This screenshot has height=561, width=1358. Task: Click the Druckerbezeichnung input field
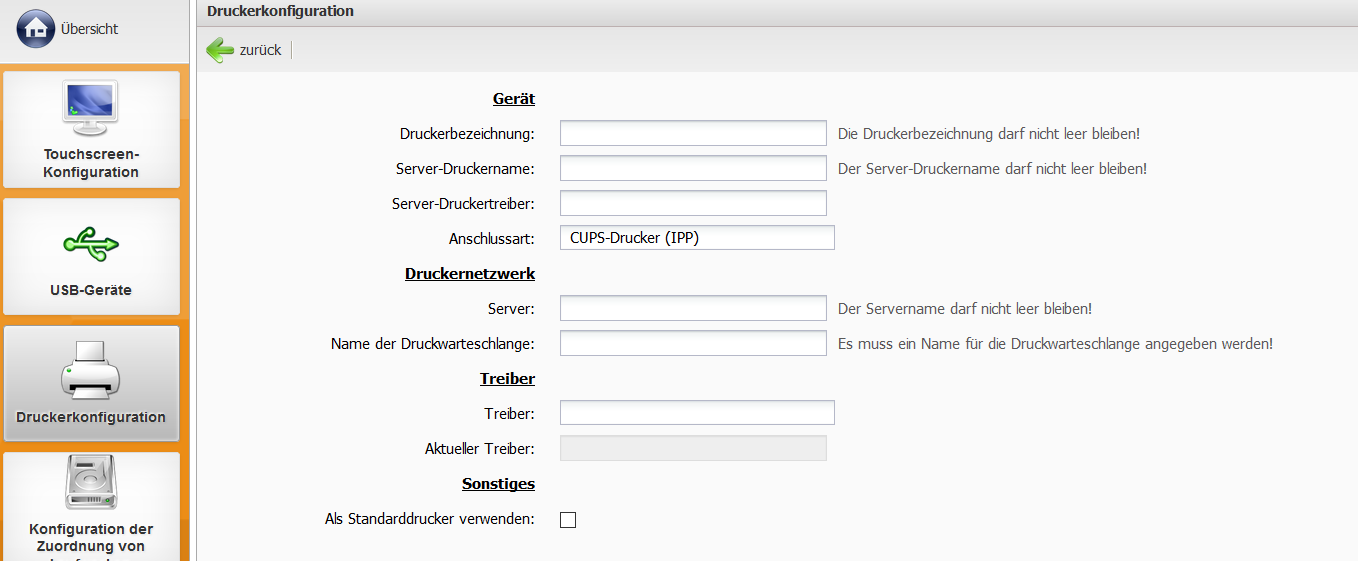692,134
